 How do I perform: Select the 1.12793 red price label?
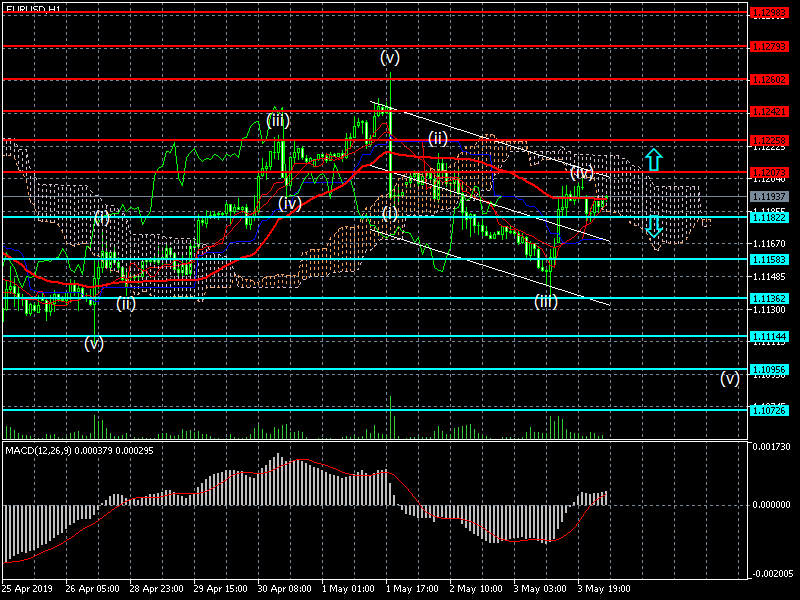point(769,47)
